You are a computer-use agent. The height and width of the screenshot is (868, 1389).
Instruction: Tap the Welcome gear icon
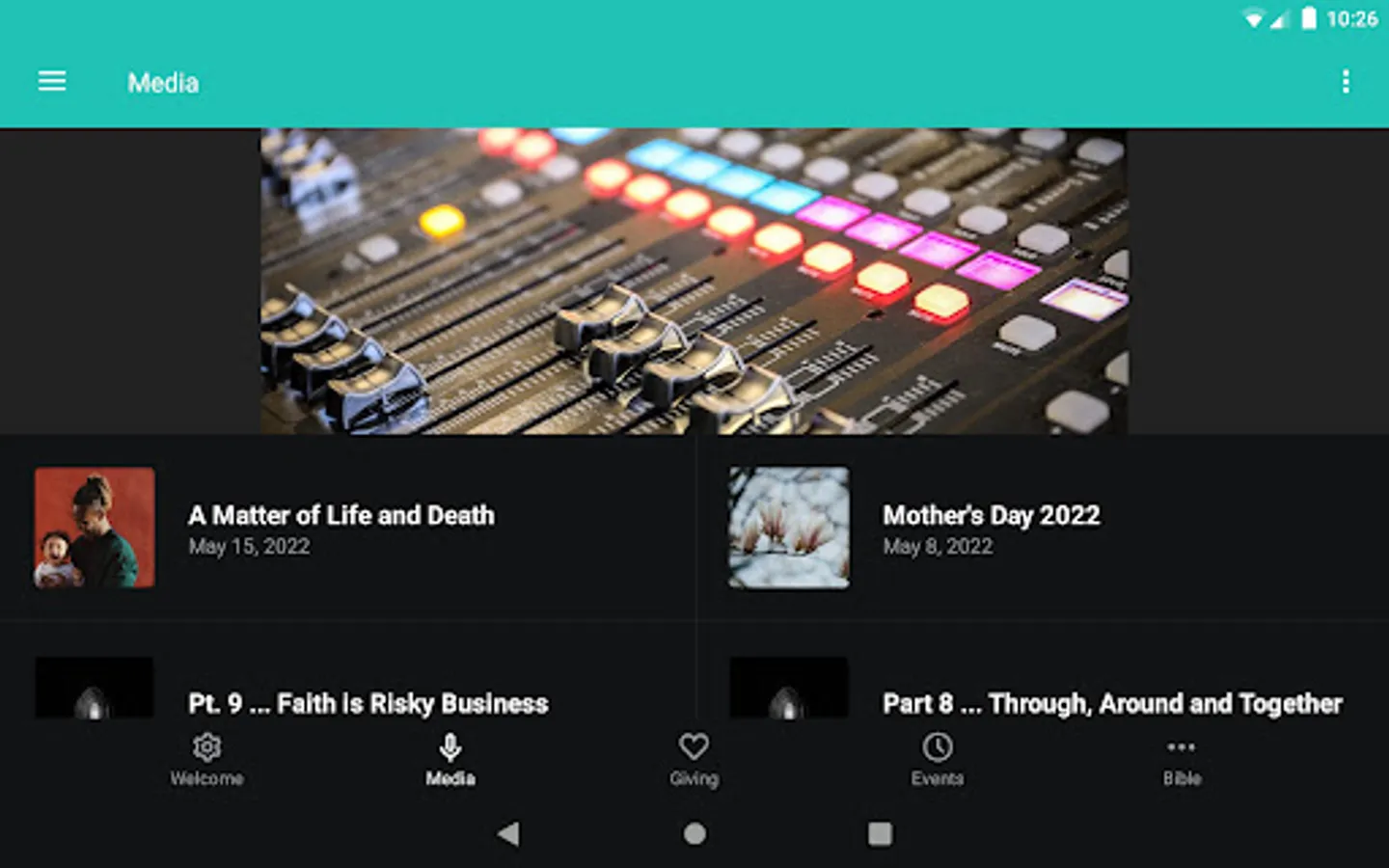(x=206, y=746)
